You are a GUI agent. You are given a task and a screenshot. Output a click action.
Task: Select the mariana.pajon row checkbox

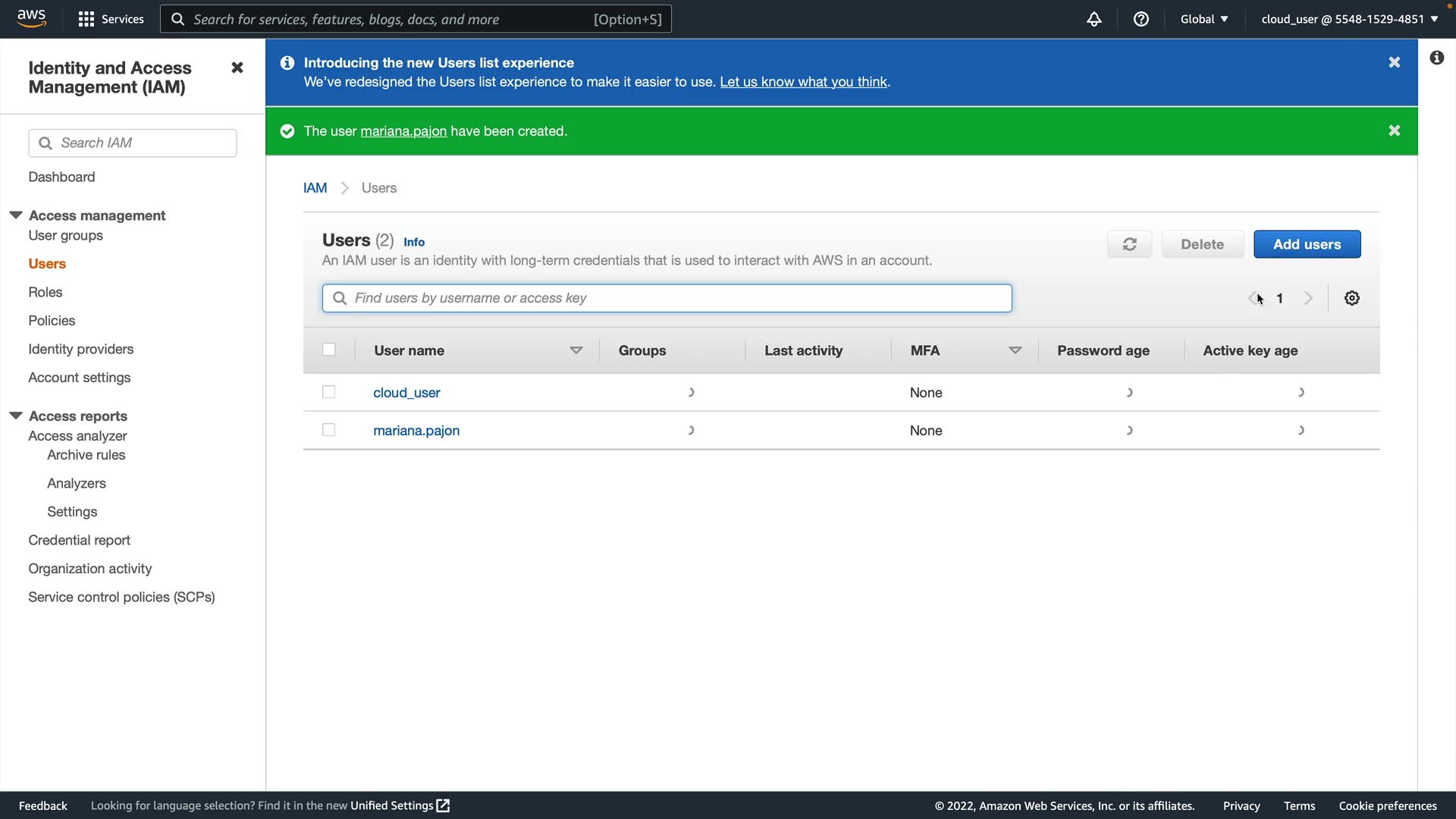328,430
